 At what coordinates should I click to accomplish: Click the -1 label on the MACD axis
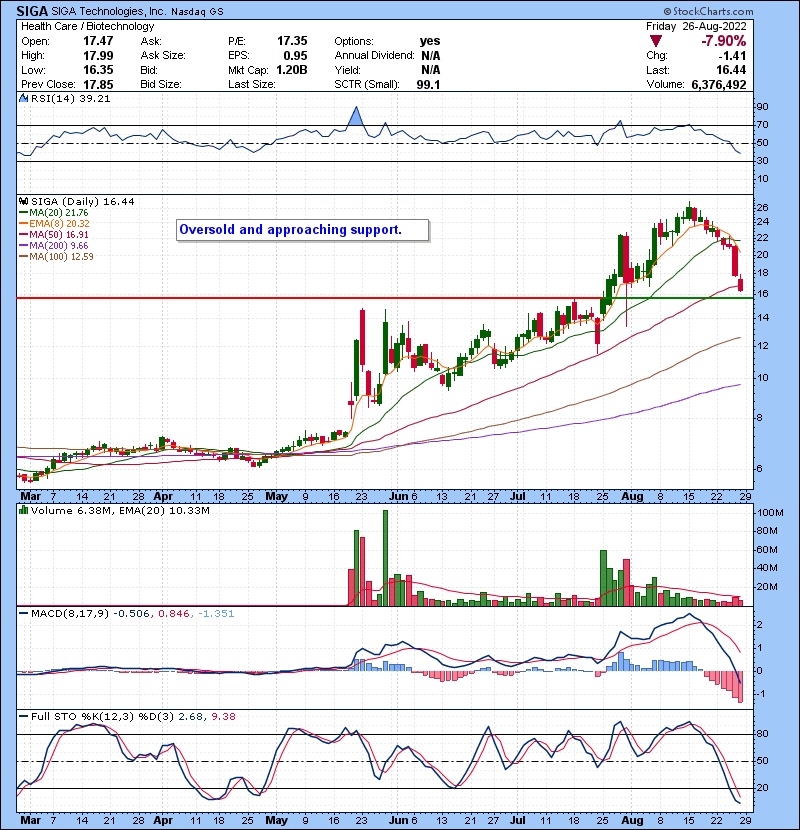760,693
